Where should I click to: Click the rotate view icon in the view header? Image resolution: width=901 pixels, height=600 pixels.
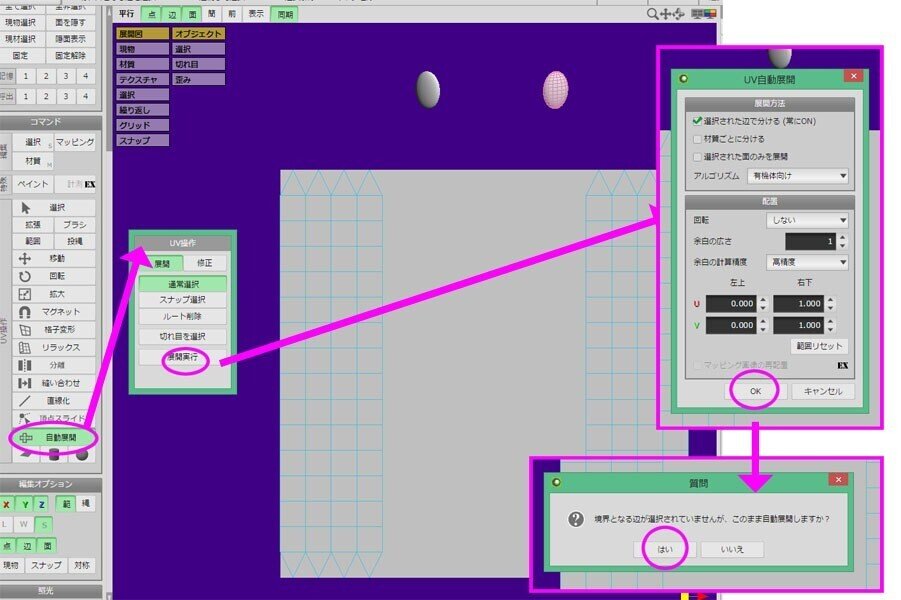click(679, 14)
